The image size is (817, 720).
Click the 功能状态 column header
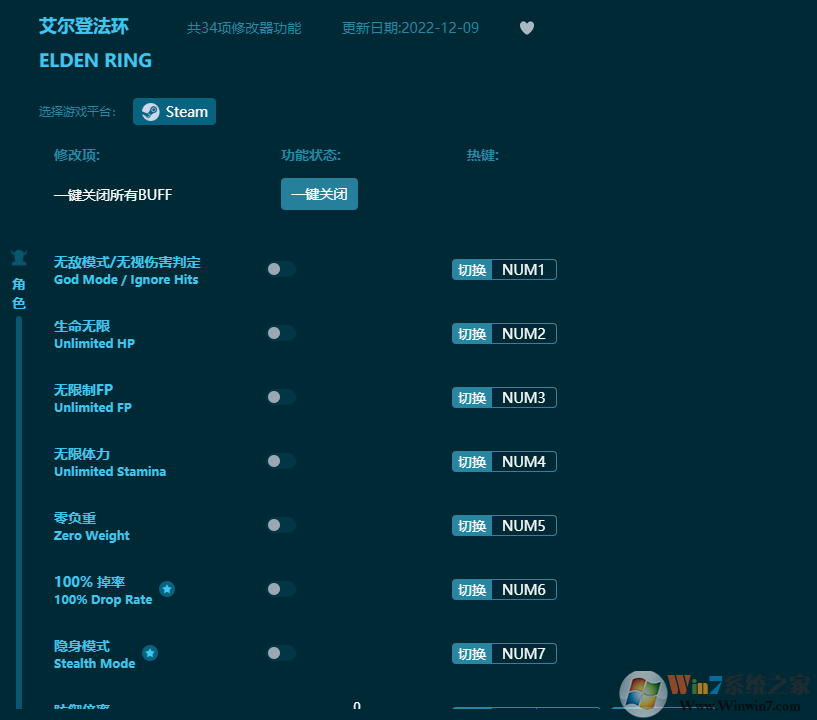coord(311,155)
